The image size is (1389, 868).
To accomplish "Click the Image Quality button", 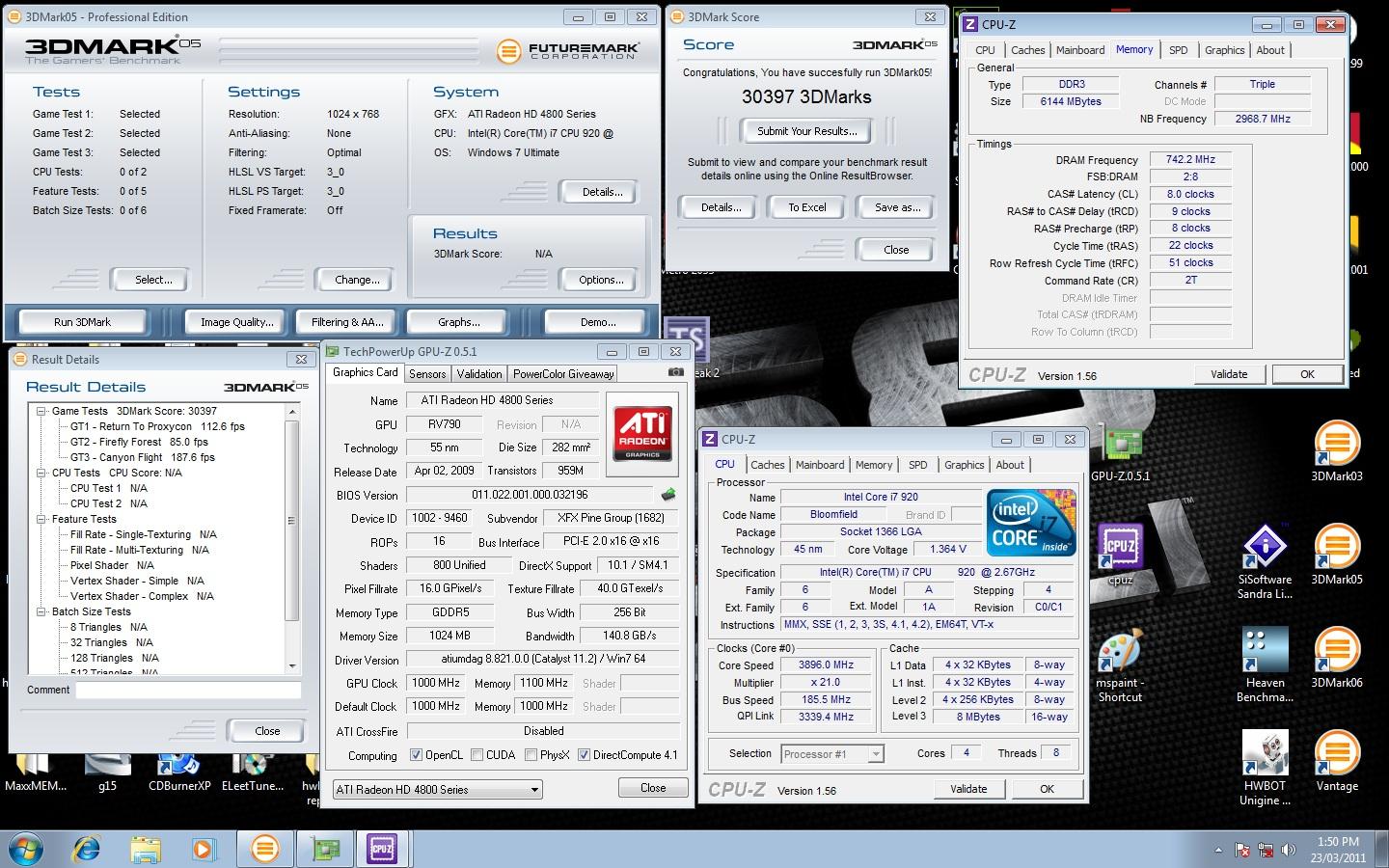I will pyautogui.click(x=237, y=322).
